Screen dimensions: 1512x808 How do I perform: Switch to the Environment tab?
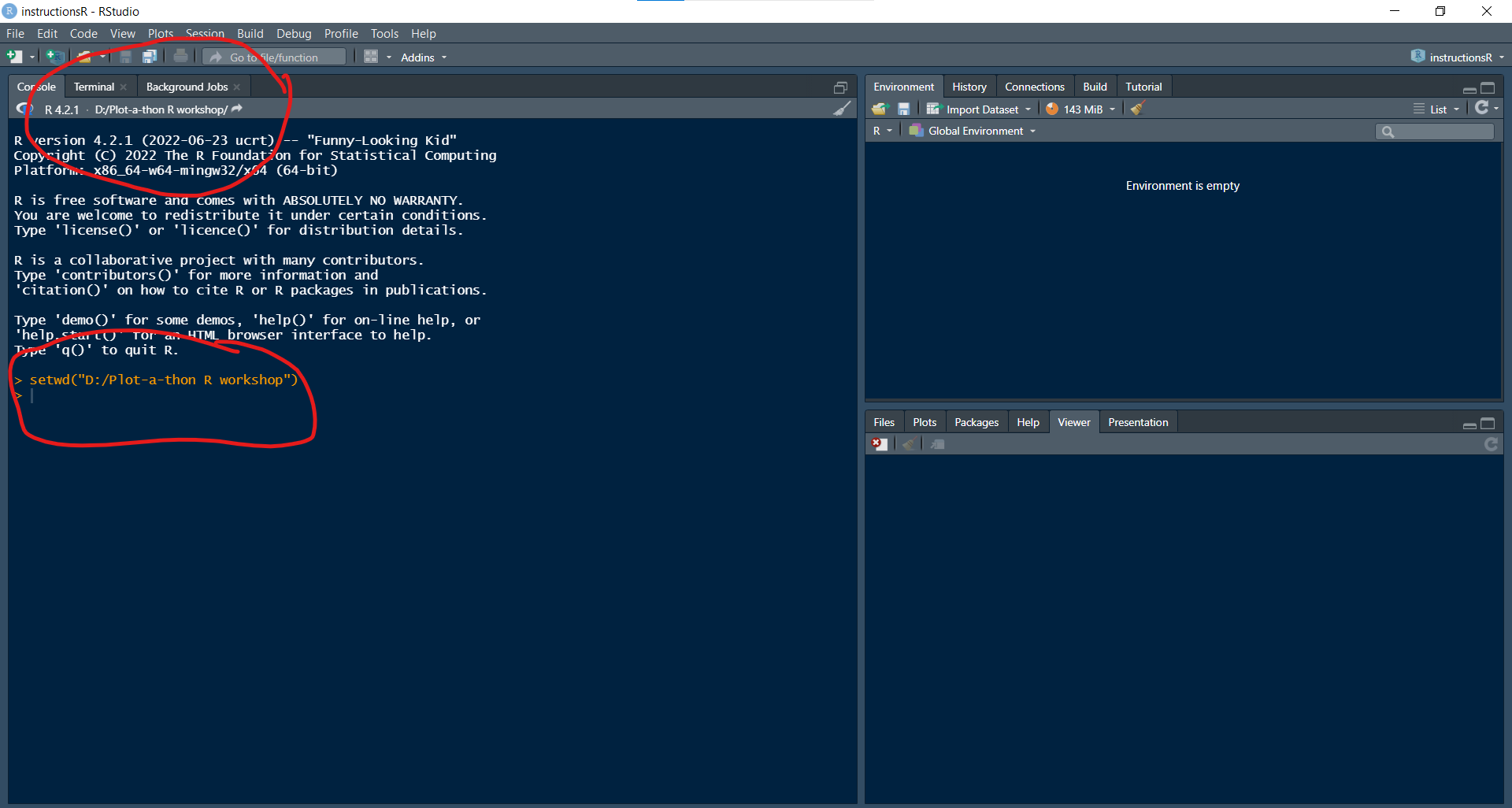tap(903, 87)
